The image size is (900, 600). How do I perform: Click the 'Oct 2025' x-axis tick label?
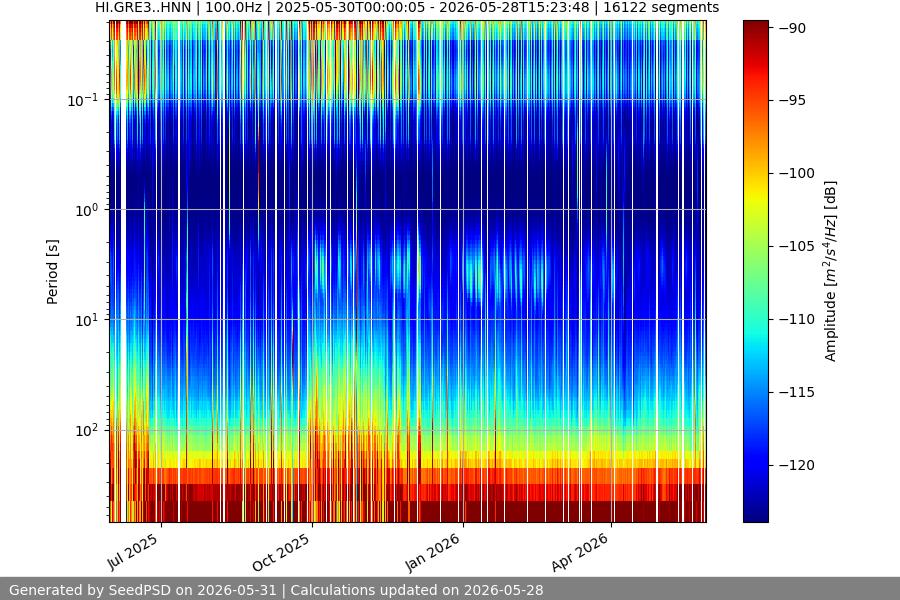click(281, 552)
